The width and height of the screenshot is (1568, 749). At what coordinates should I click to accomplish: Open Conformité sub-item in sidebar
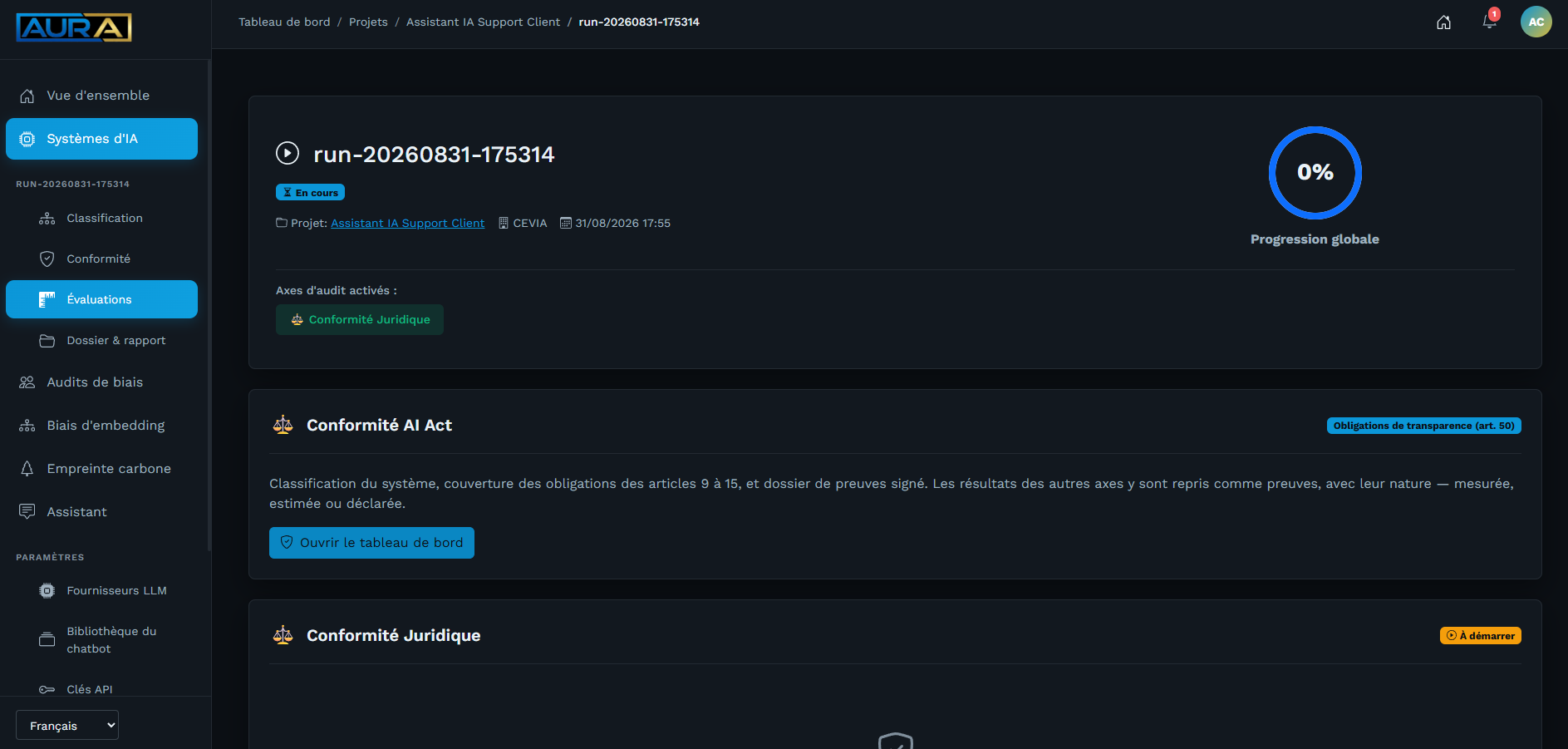(101, 259)
